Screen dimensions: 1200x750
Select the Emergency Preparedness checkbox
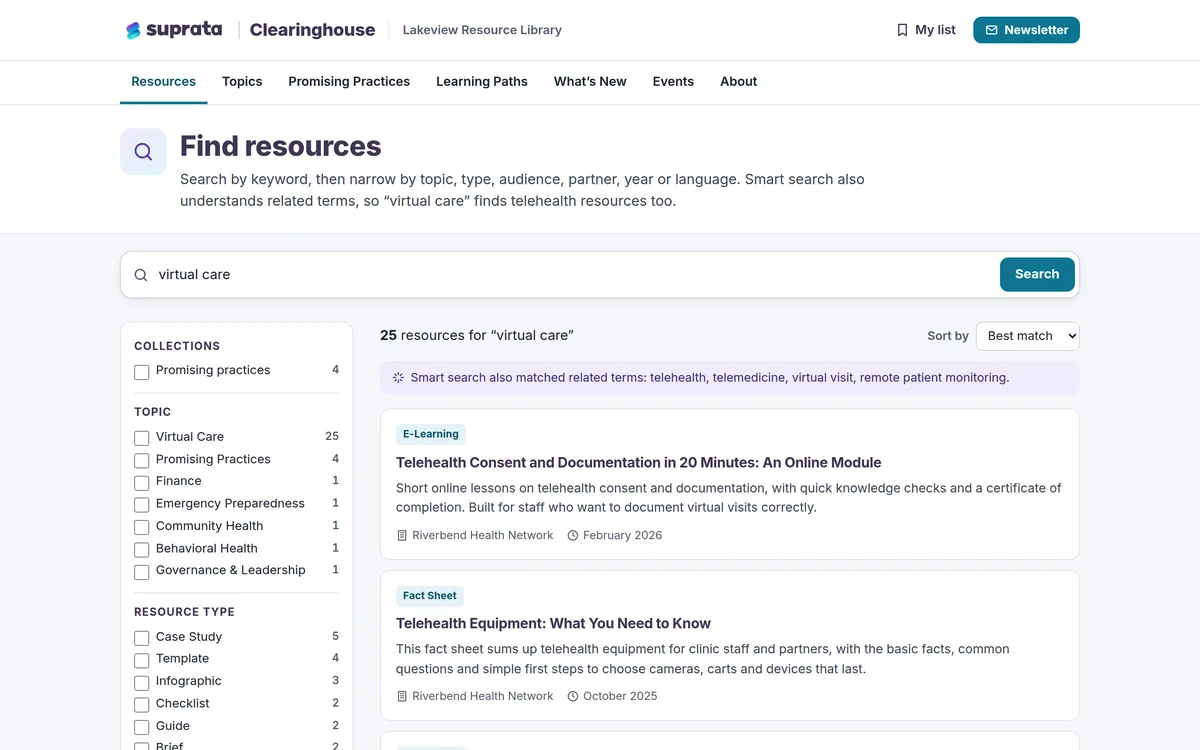pyautogui.click(x=142, y=505)
